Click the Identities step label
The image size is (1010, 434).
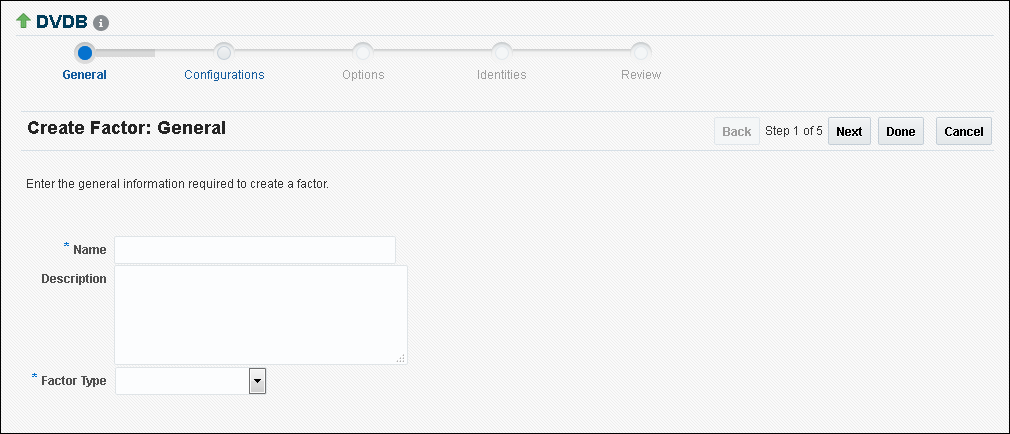502,75
